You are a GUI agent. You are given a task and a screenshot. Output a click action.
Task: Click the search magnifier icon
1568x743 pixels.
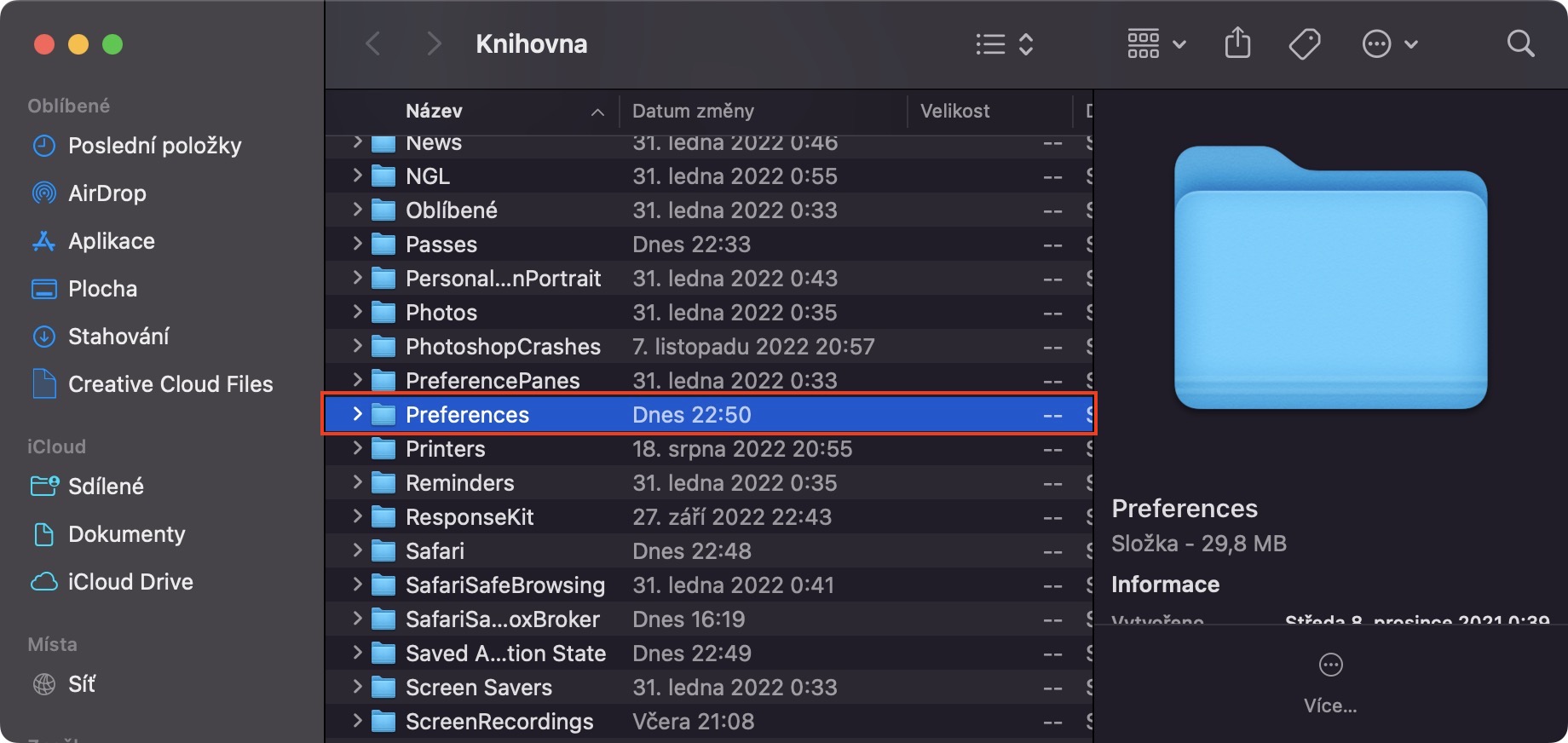(1520, 43)
